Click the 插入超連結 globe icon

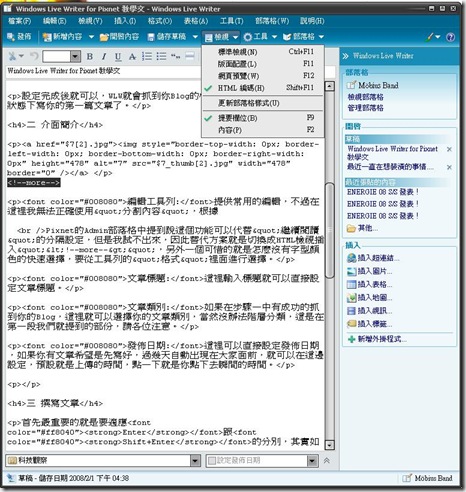[x=351, y=258]
